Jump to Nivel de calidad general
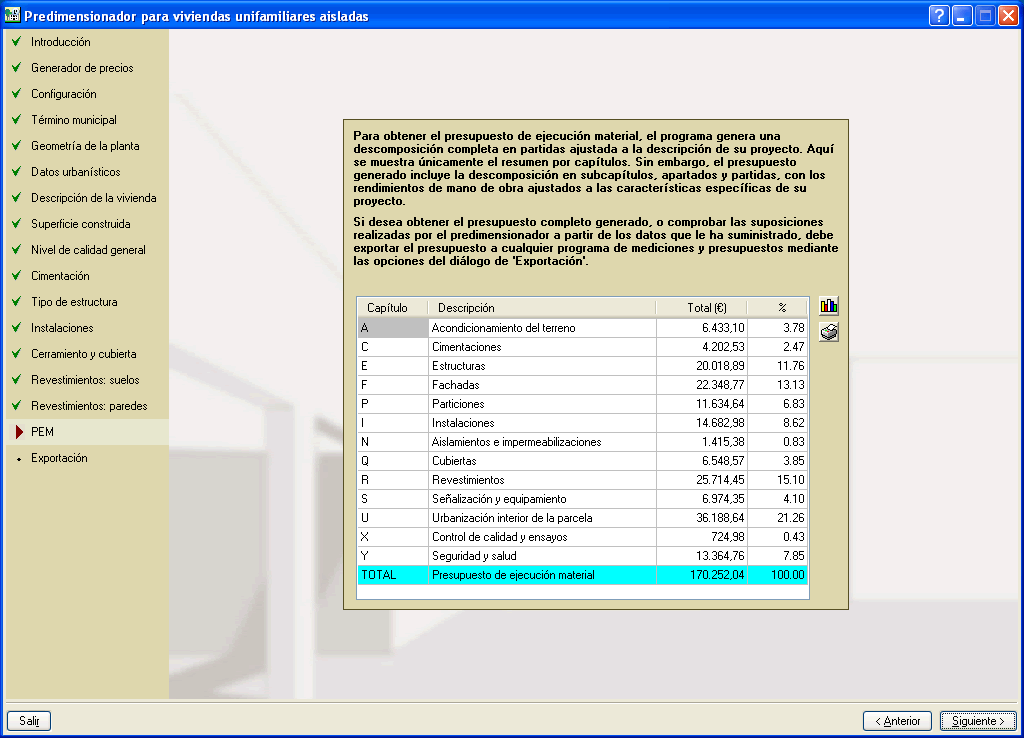The width and height of the screenshot is (1024, 738). click(x=88, y=250)
